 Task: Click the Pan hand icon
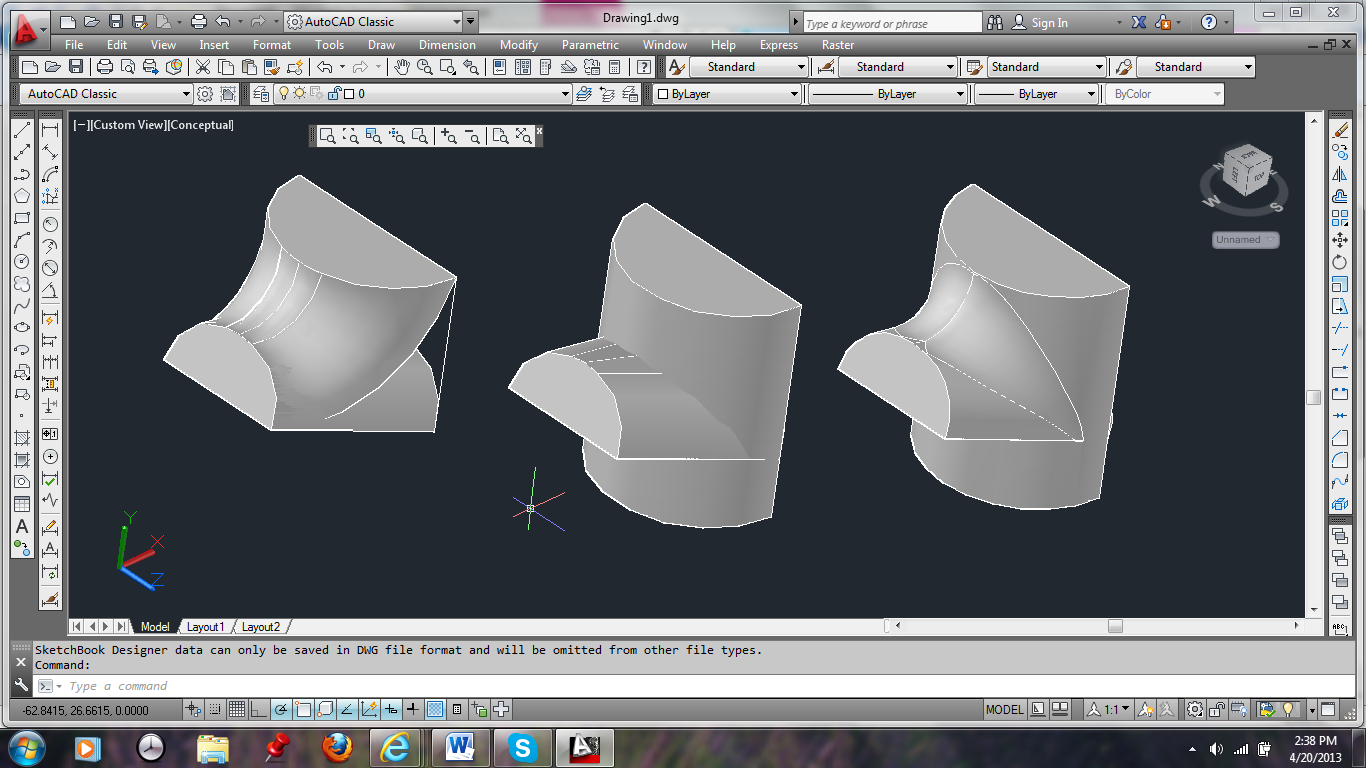[x=402, y=67]
